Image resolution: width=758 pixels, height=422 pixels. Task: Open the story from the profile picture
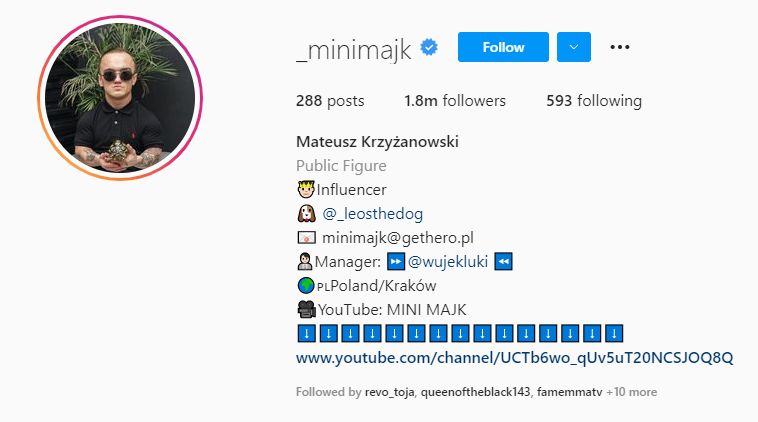pos(120,98)
